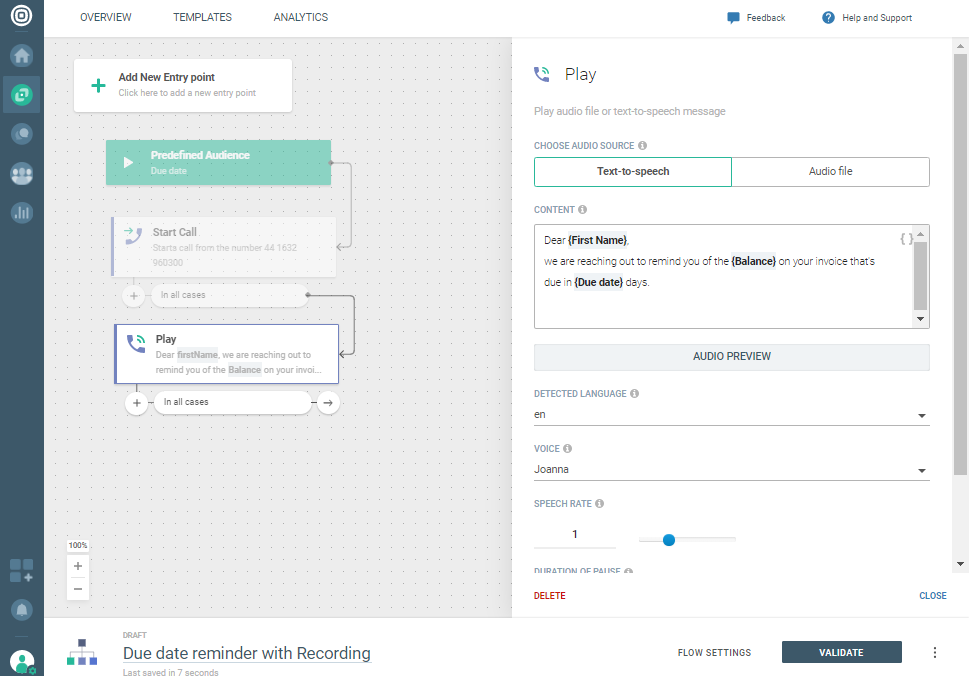This screenshot has width=969, height=676.
Task: Select Text-to-speech audio source
Action: (x=633, y=172)
